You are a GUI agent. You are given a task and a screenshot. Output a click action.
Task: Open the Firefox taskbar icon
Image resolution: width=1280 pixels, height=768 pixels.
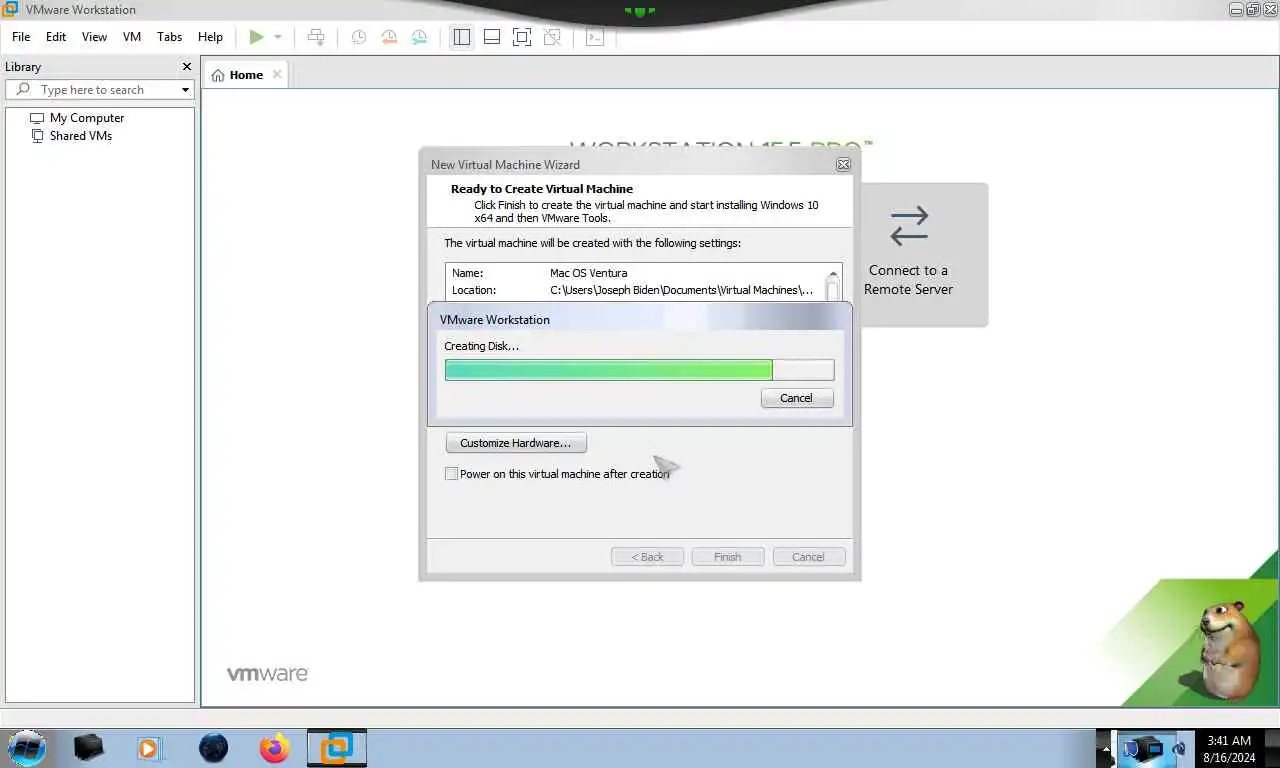click(274, 748)
